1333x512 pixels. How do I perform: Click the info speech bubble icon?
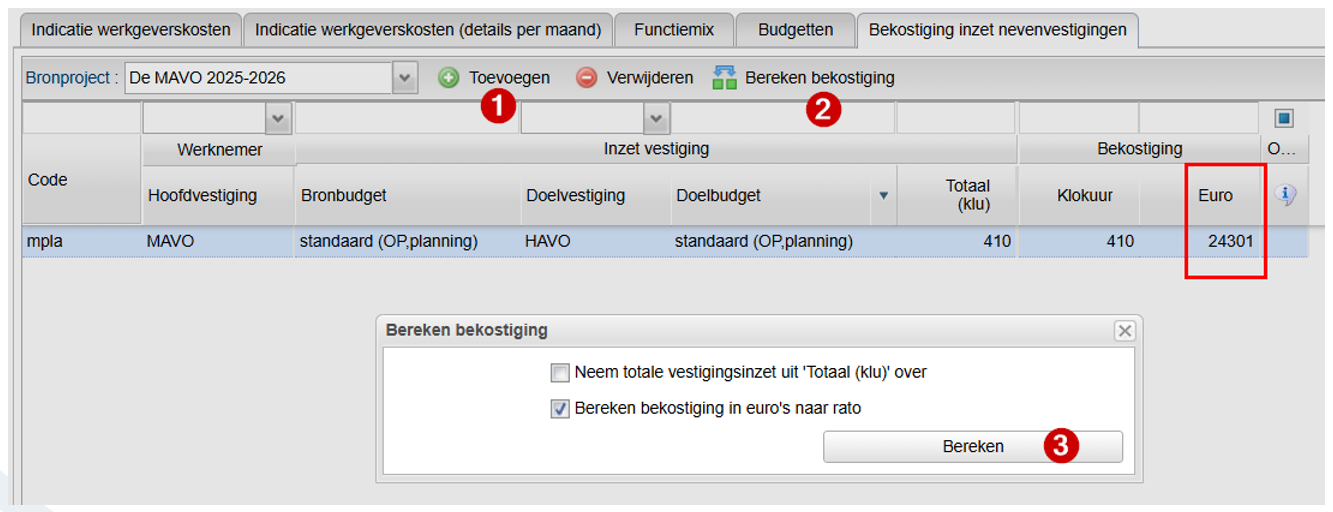tap(1286, 196)
